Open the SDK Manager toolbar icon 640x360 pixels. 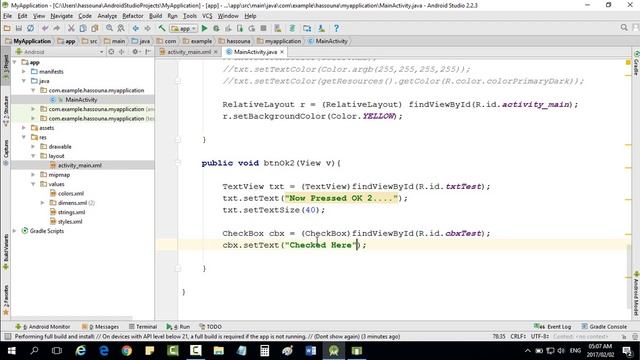tap(322, 28)
